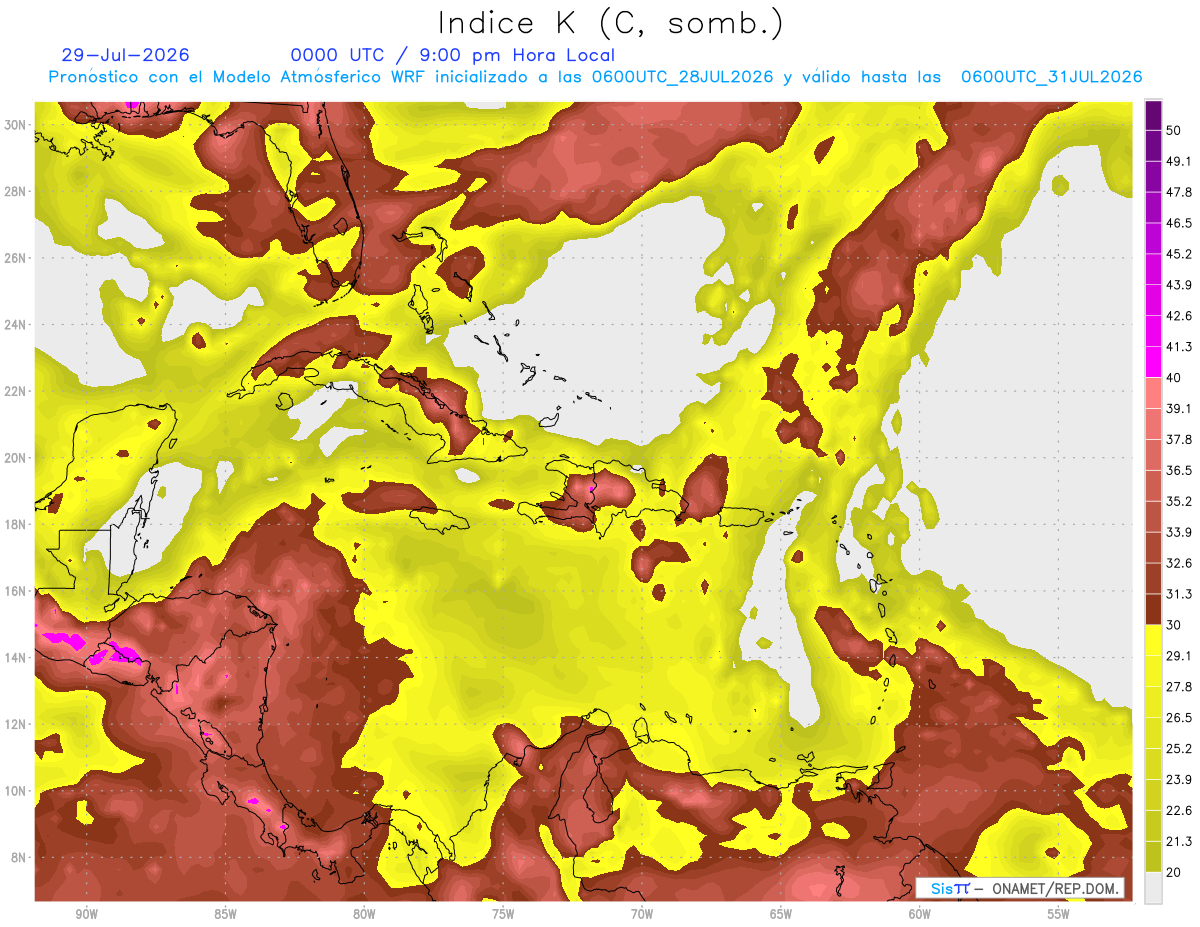
Task: Select the magenta swatch between 41.3 and 40
Action: point(1153,362)
